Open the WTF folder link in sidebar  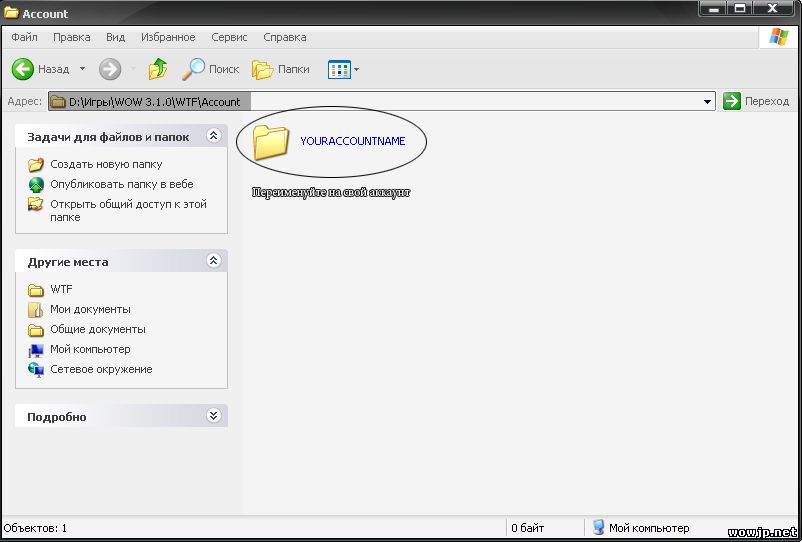pyautogui.click(x=61, y=289)
